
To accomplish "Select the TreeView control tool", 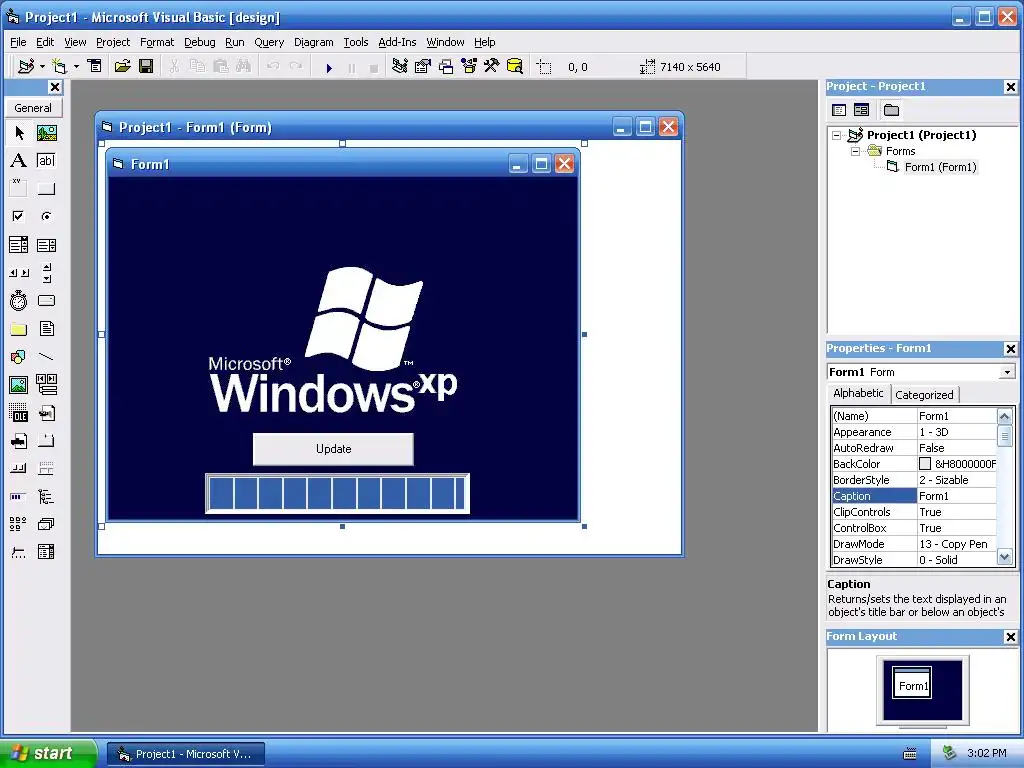I will click(x=46, y=496).
